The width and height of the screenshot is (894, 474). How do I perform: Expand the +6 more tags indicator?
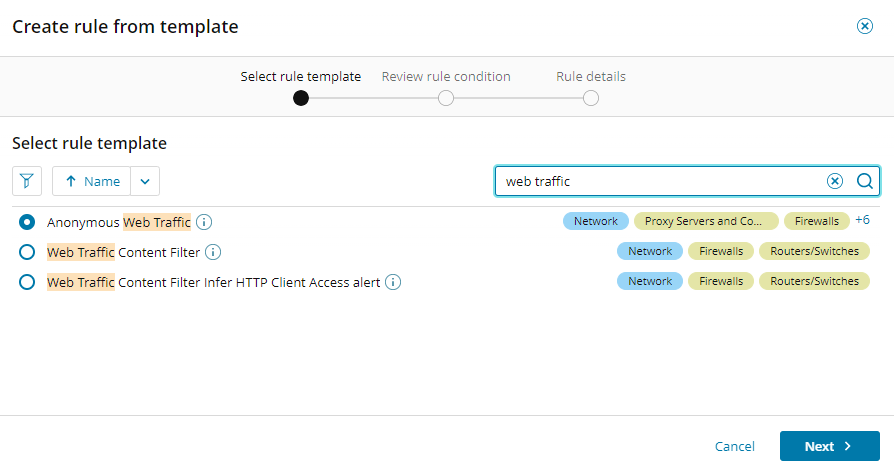[x=862, y=220]
